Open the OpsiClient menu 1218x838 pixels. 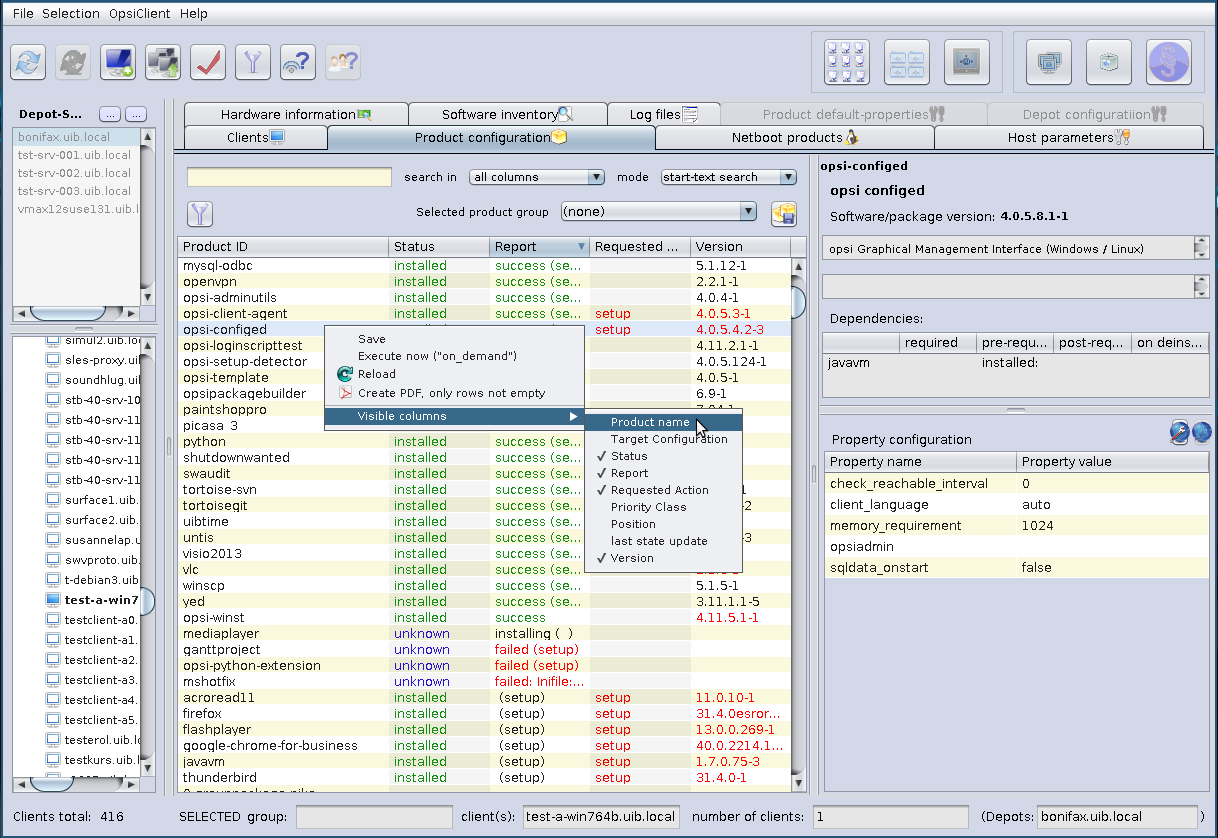tap(140, 13)
